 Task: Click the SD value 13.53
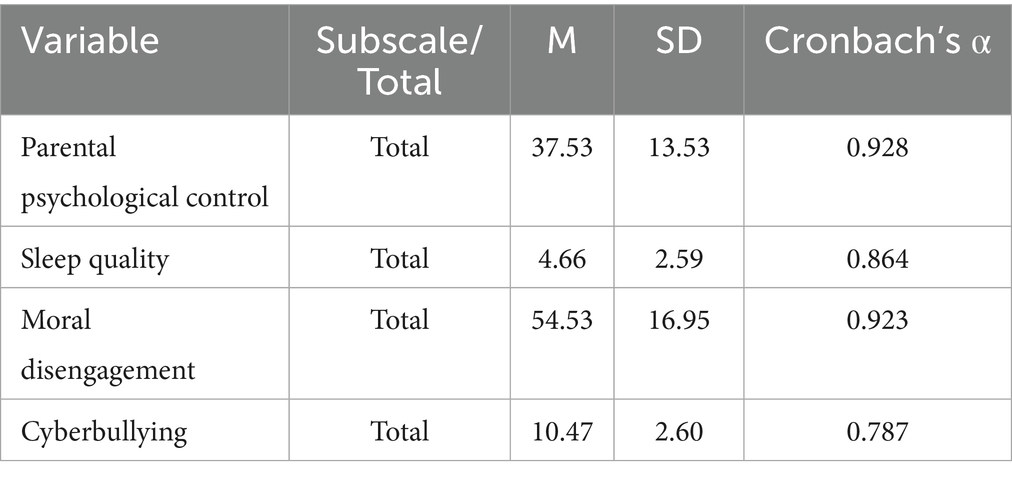coord(678,148)
